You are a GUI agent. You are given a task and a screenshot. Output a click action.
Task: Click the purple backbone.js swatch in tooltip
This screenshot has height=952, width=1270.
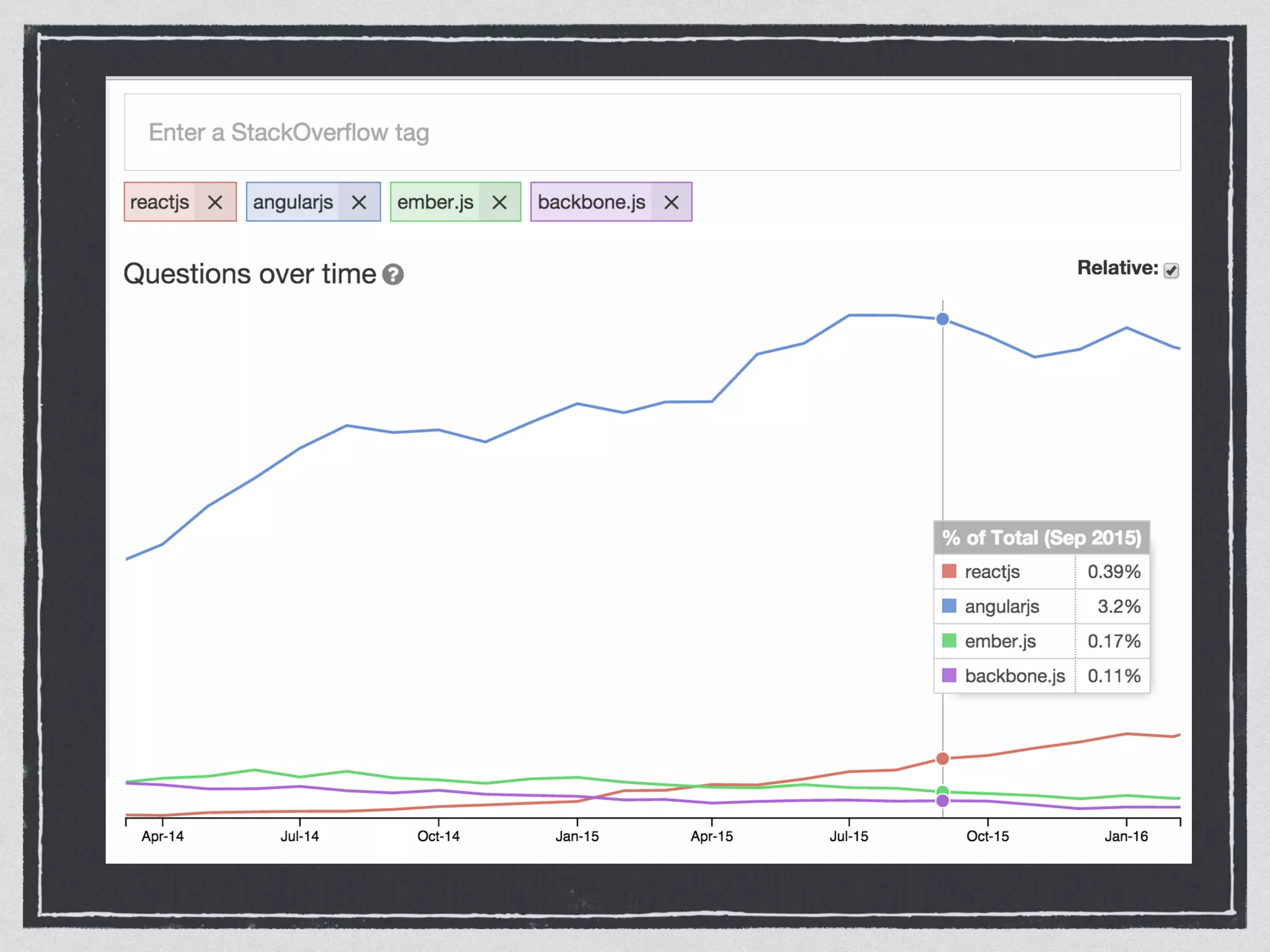pyautogui.click(x=949, y=675)
